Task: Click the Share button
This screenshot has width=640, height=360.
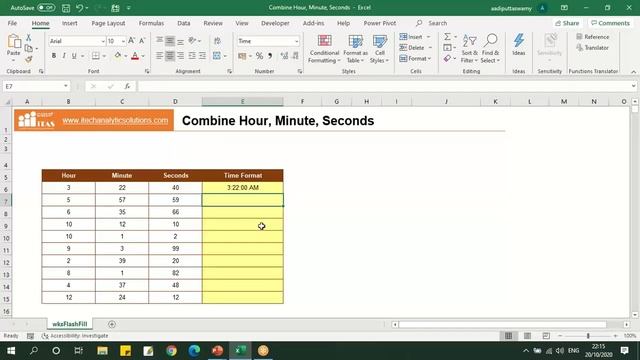Action: 567,23
